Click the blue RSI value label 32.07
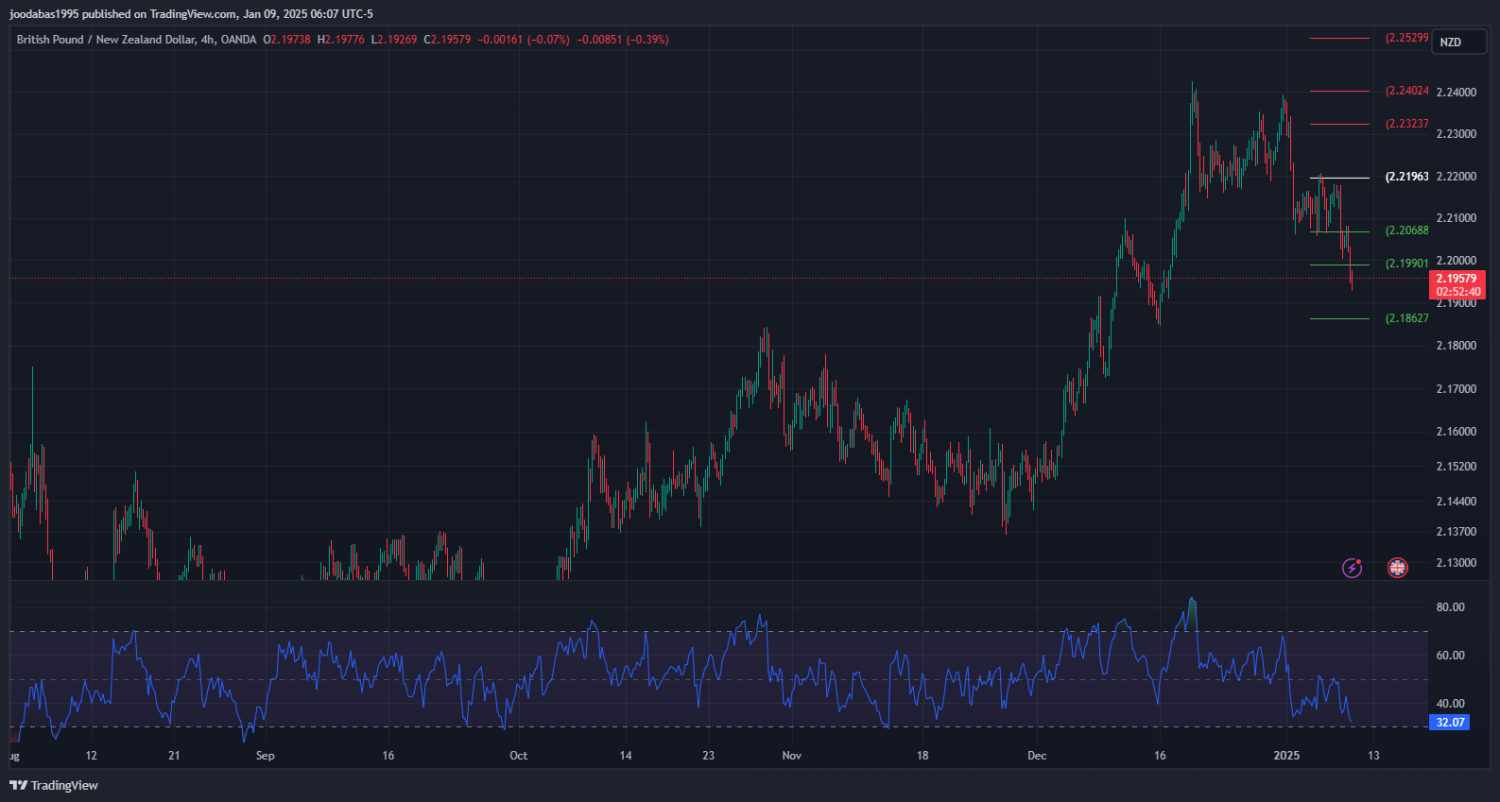 [x=1450, y=721]
